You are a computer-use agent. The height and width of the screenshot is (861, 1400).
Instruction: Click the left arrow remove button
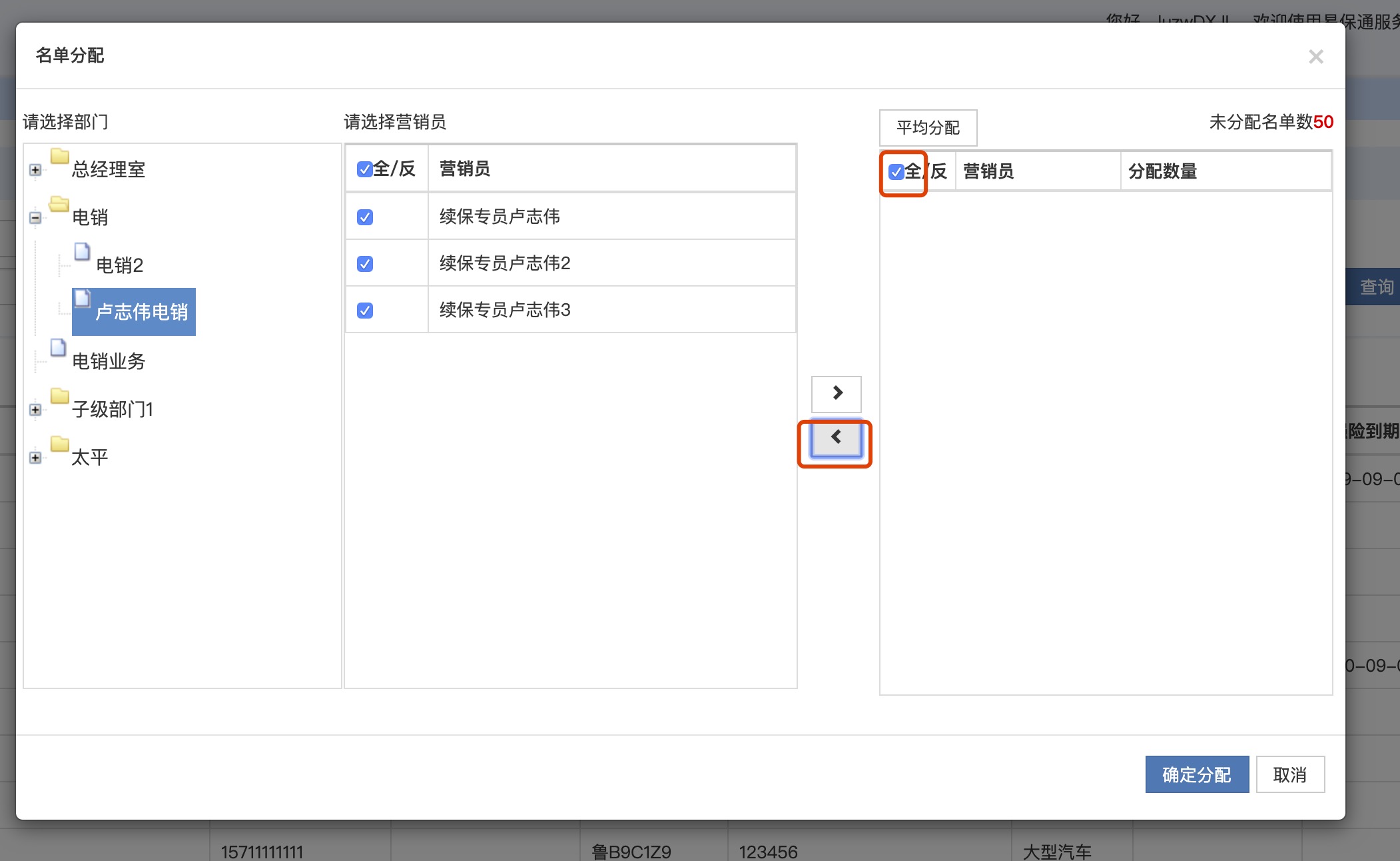836,438
